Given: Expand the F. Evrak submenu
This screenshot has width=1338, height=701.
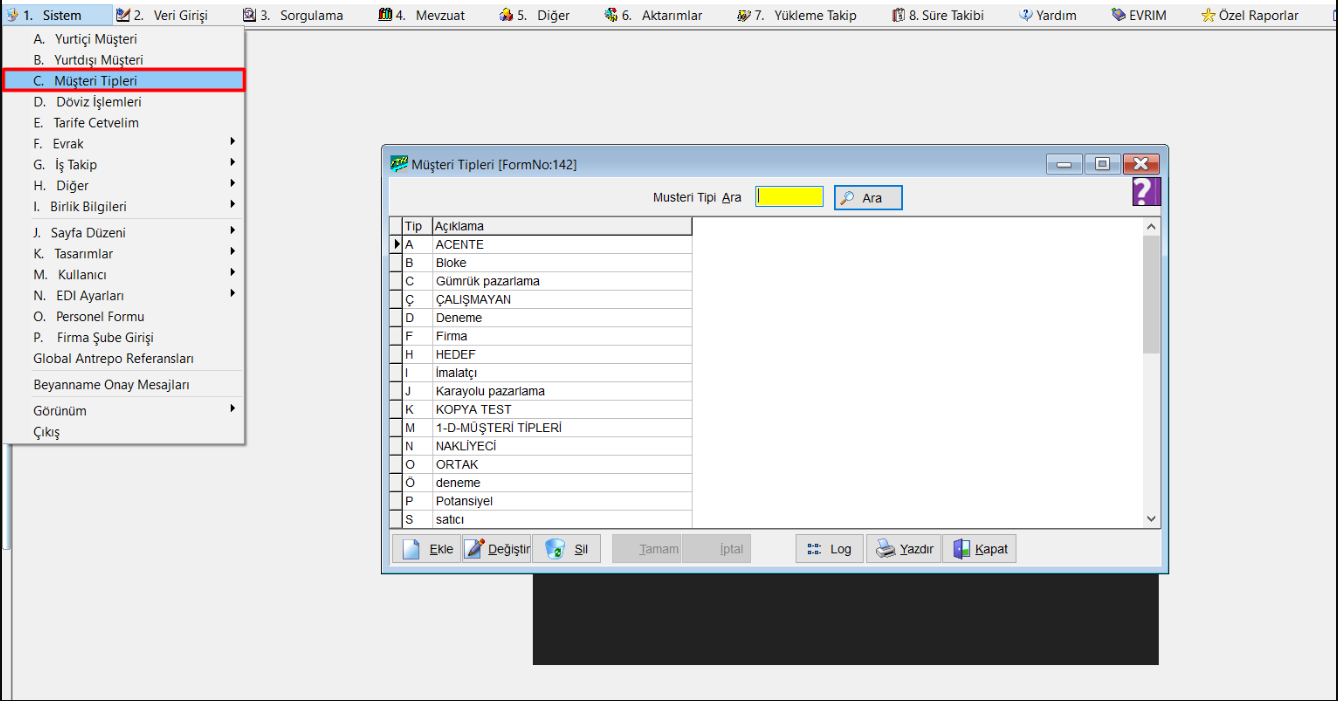Looking at the screenshot, I should pyautogui.click(x=124, y=144).
